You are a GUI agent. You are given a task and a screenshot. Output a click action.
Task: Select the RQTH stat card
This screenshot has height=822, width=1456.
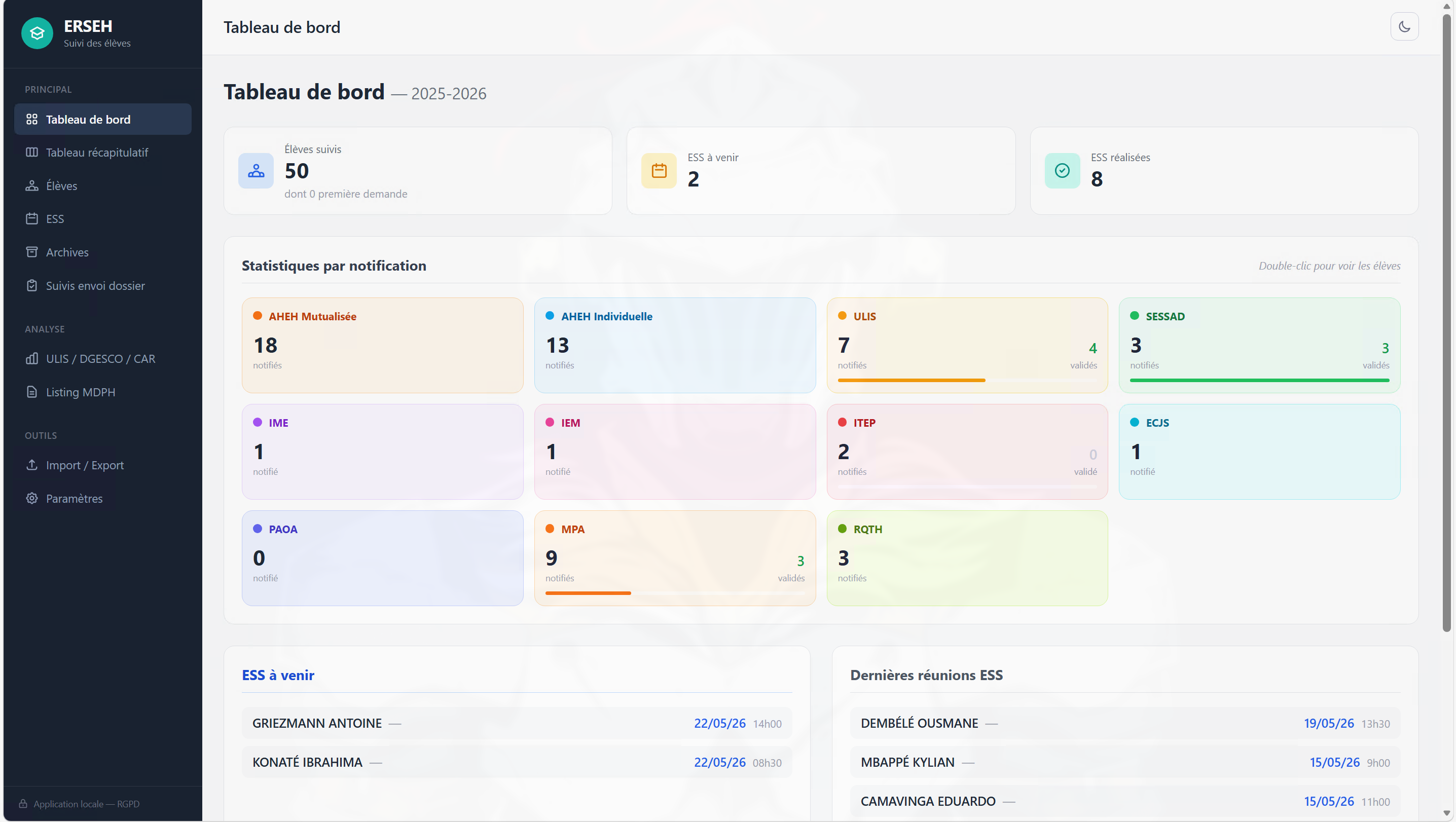967,558
